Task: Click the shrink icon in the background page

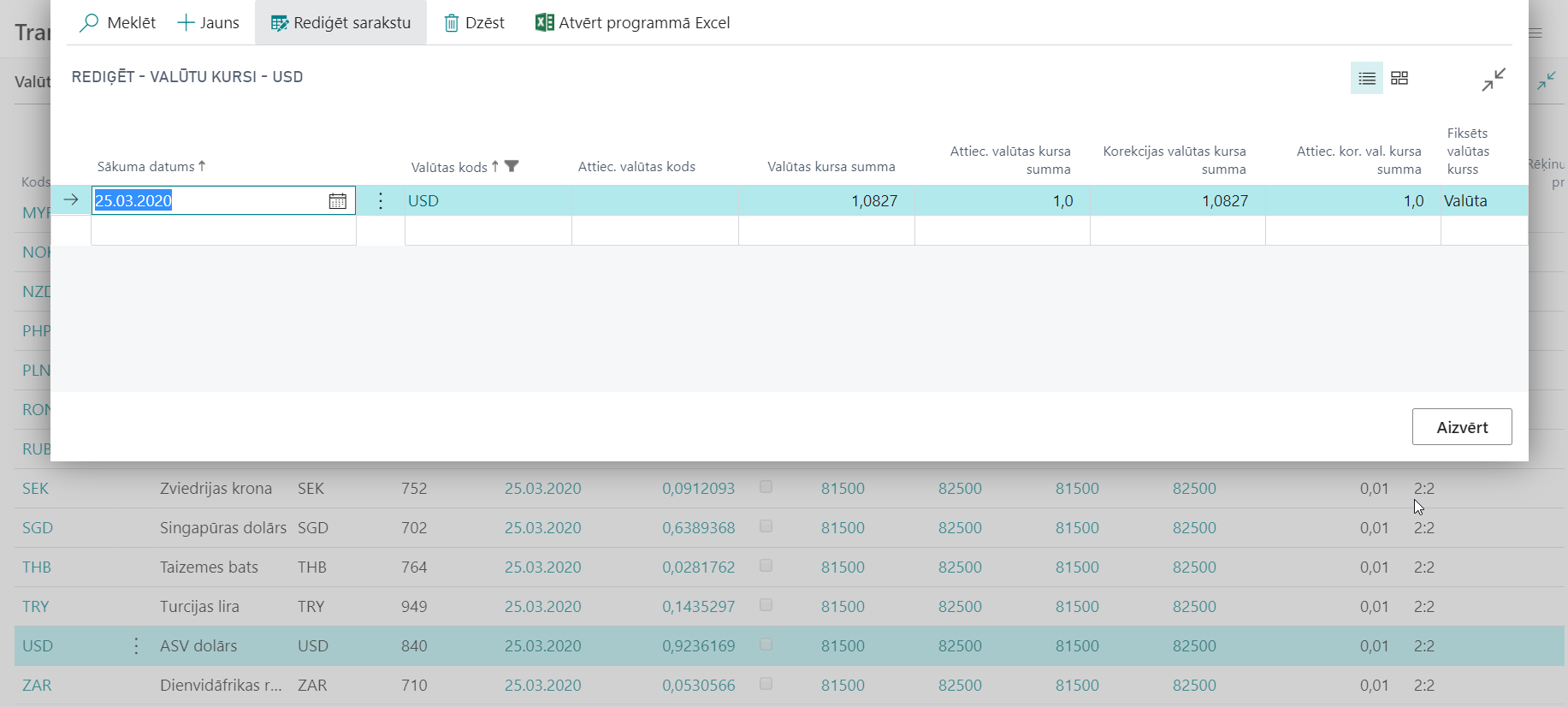Action: coord(1547,80)
